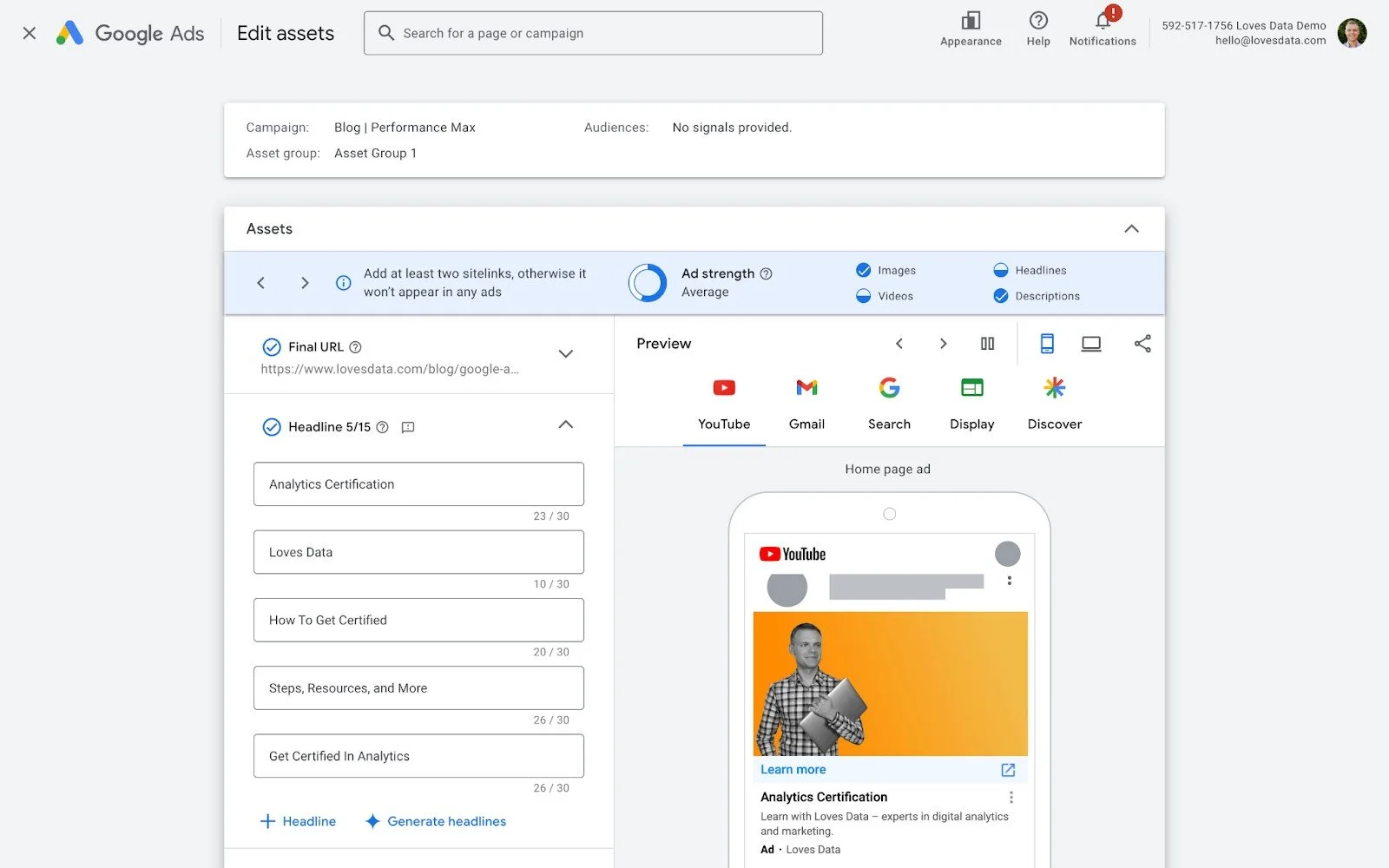Click Generate headlines
The image size is (1389, 868).
click(435, 821)
